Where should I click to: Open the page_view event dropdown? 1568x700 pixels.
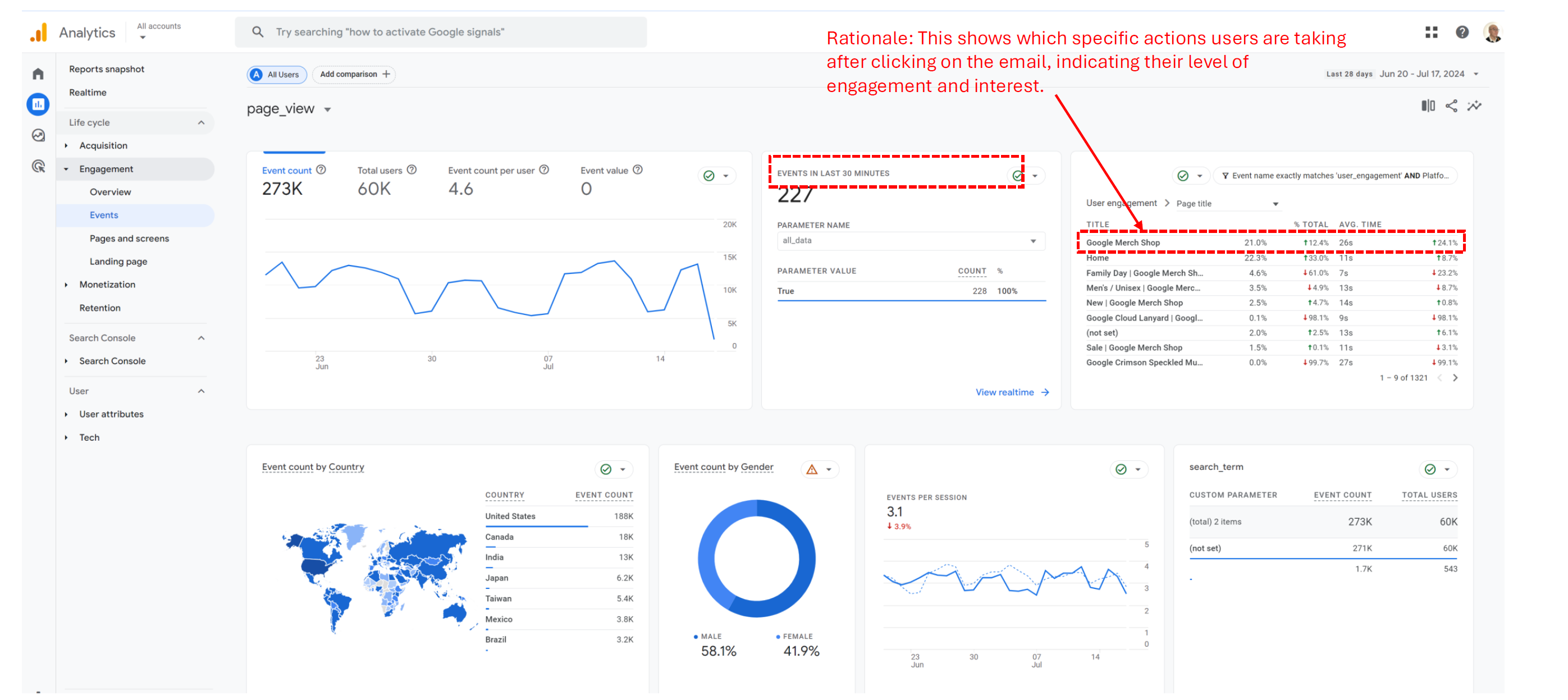[327, 109]
